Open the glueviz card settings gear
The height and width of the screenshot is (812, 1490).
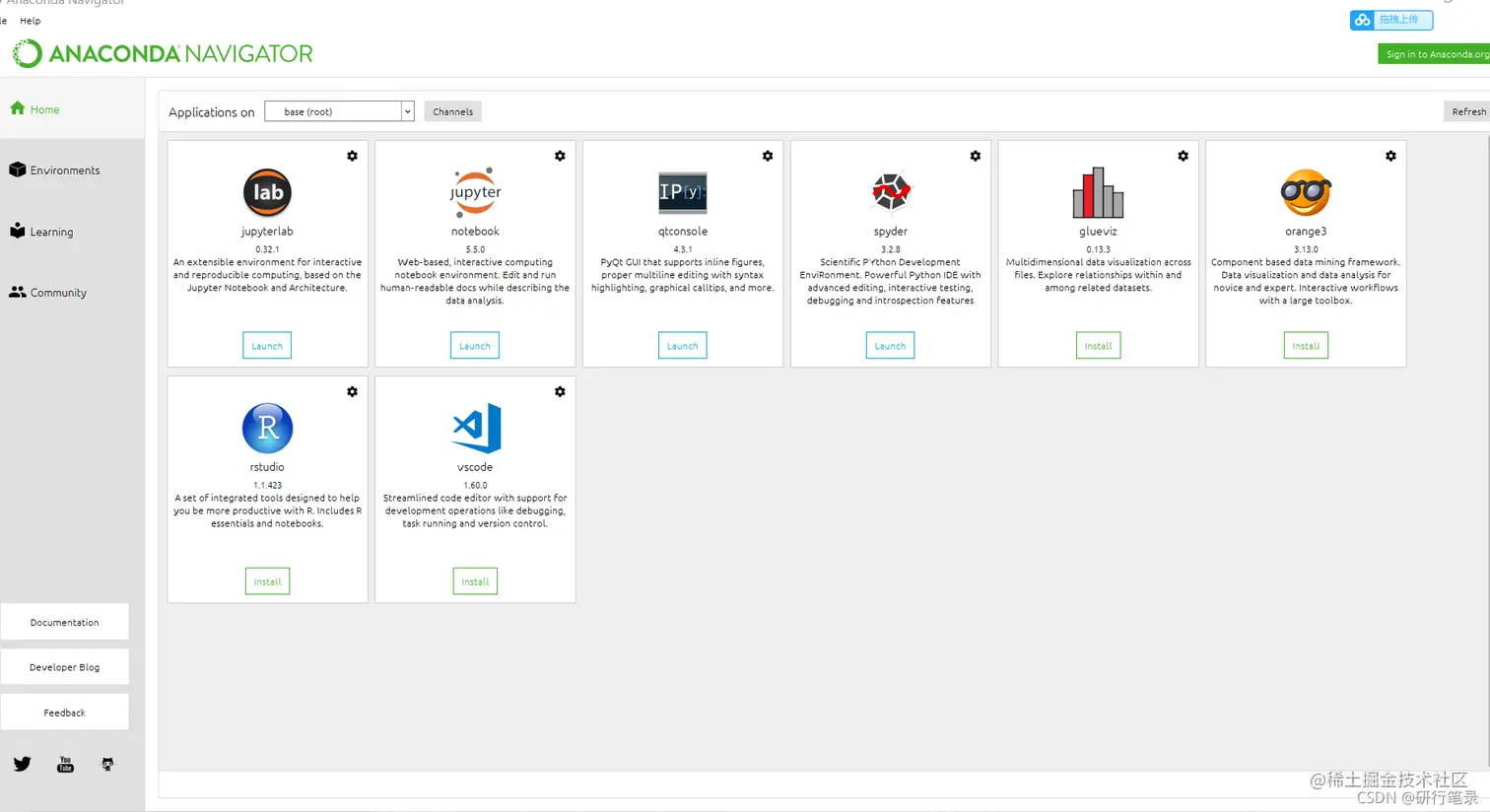[x=1184, y=156]
